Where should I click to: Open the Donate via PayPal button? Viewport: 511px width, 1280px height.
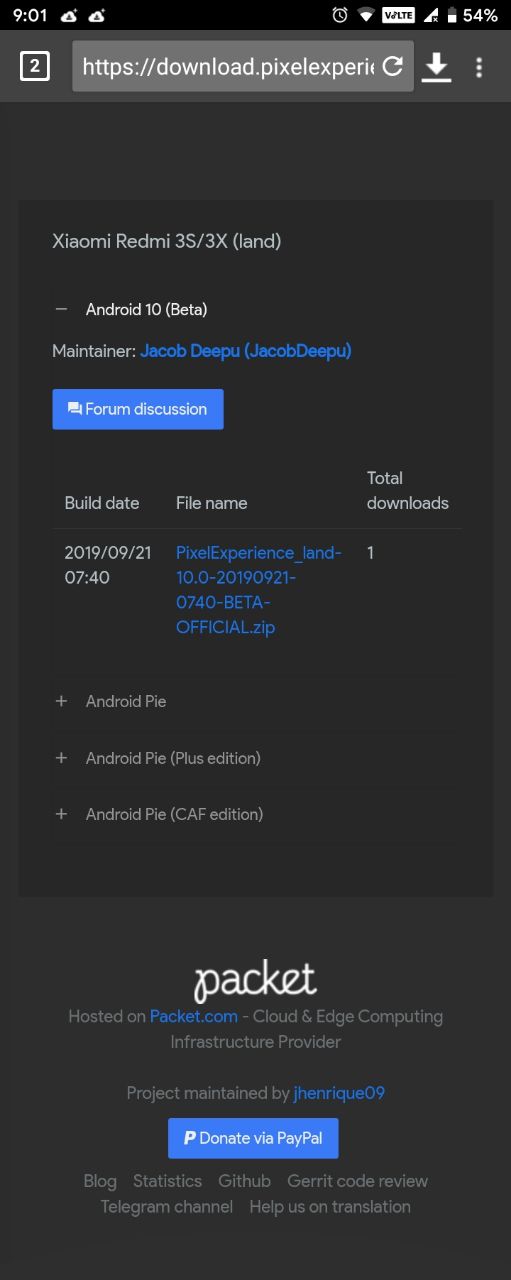pos(253,1138)
